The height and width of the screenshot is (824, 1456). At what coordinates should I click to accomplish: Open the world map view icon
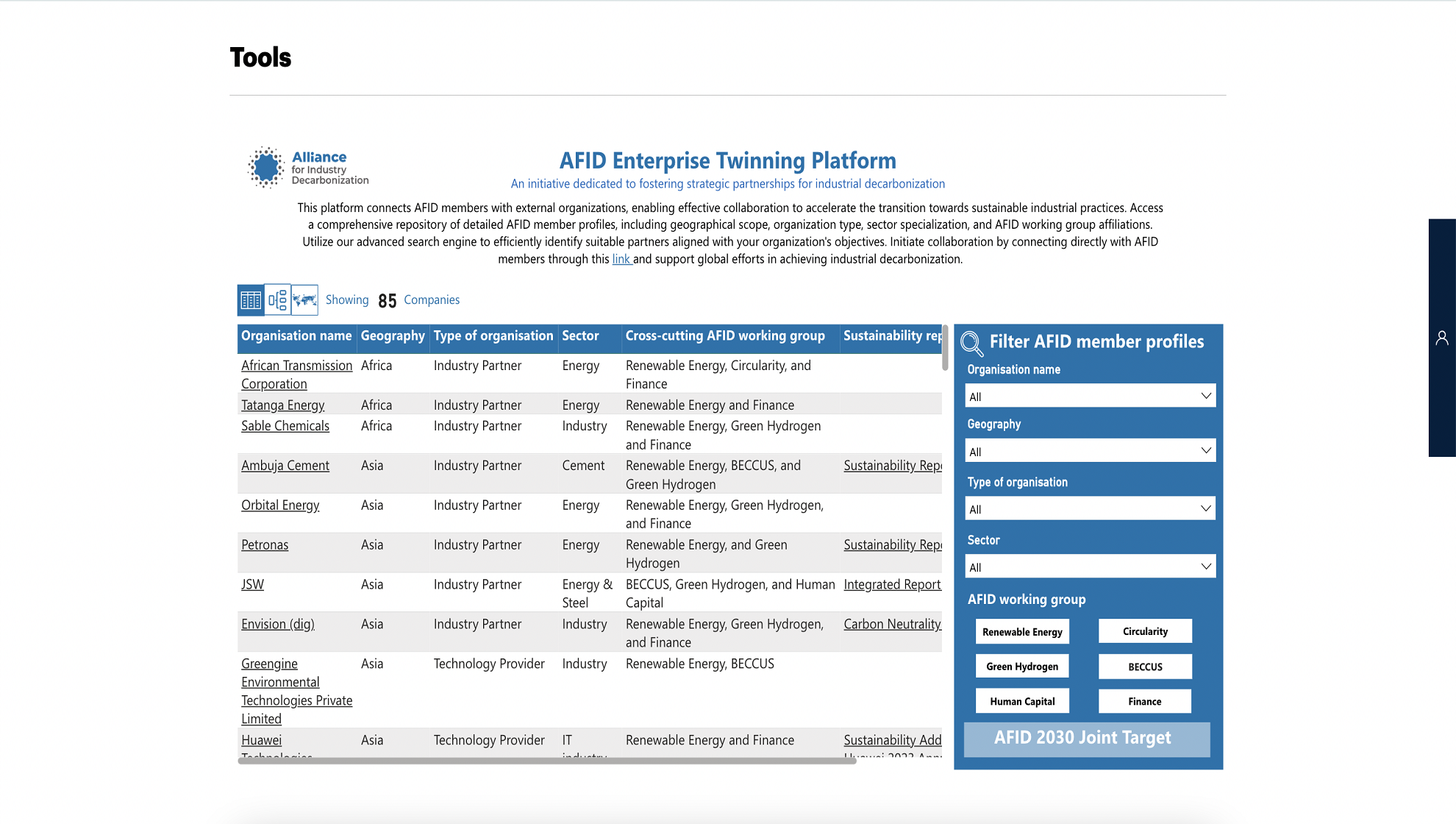click(304, 300)
